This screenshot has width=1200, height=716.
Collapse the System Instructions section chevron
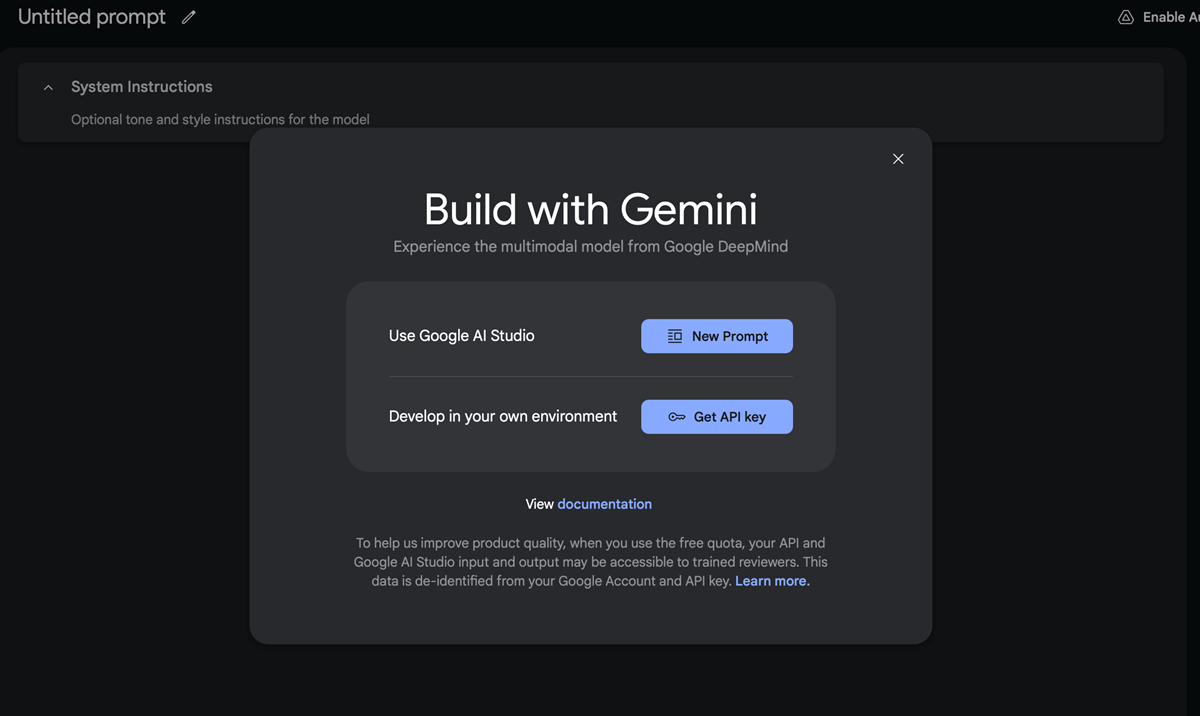48,88
